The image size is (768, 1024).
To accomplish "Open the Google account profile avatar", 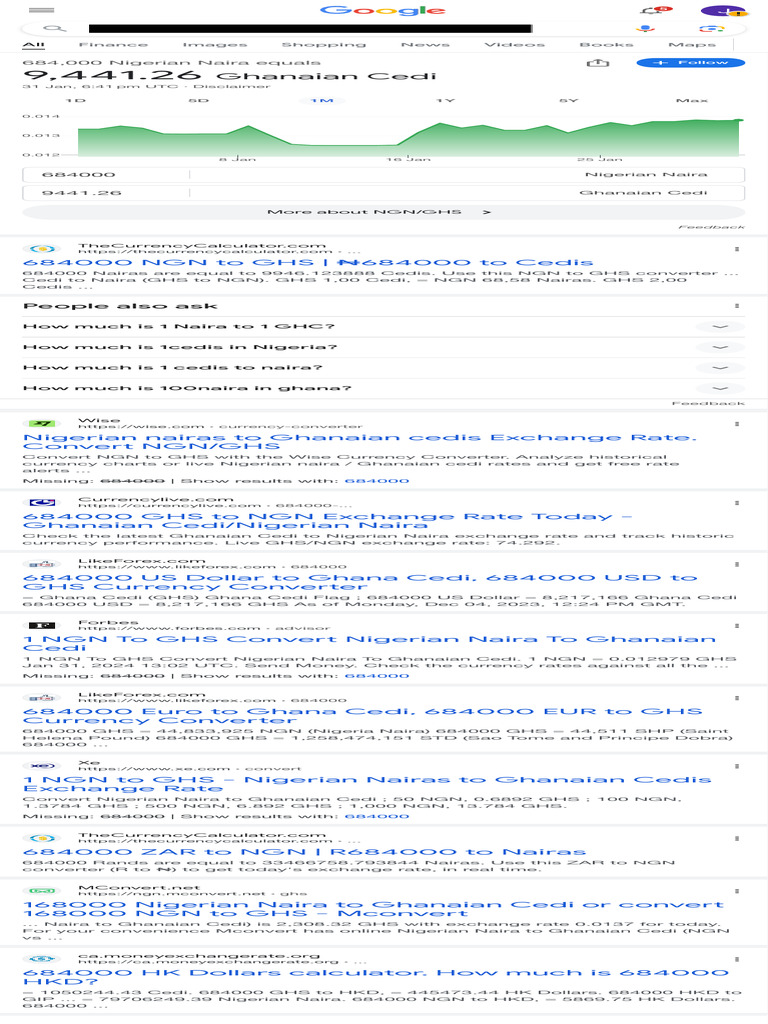I will pos(722,11).
